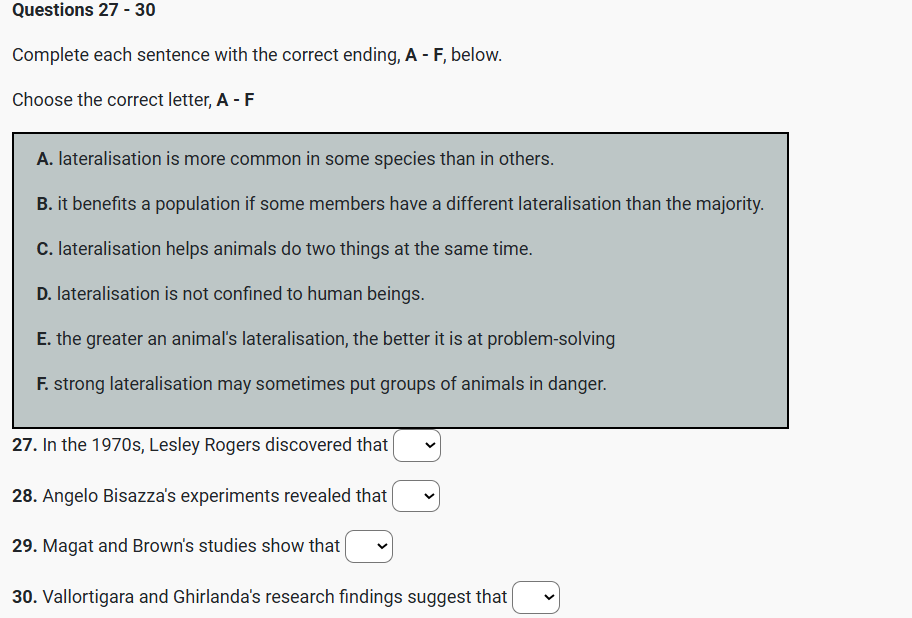The height and width of the screenshot is (618, 912).
Task: Click the bold number 27 label
Action: pos(24,445)
